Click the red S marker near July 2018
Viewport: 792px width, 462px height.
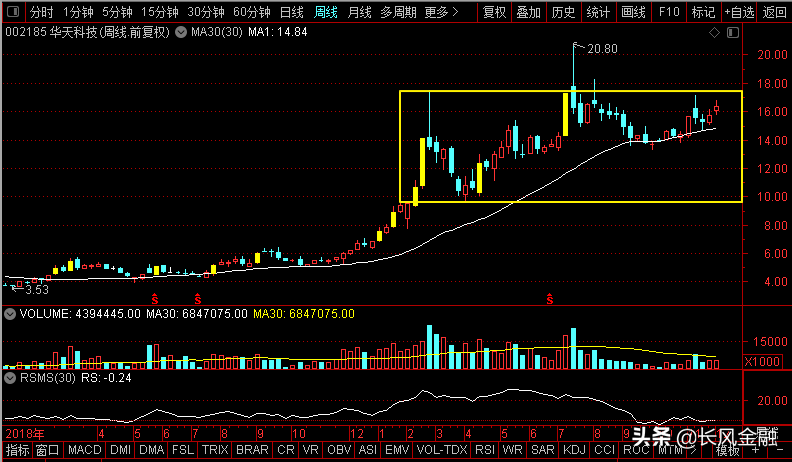tap(197, 299)
